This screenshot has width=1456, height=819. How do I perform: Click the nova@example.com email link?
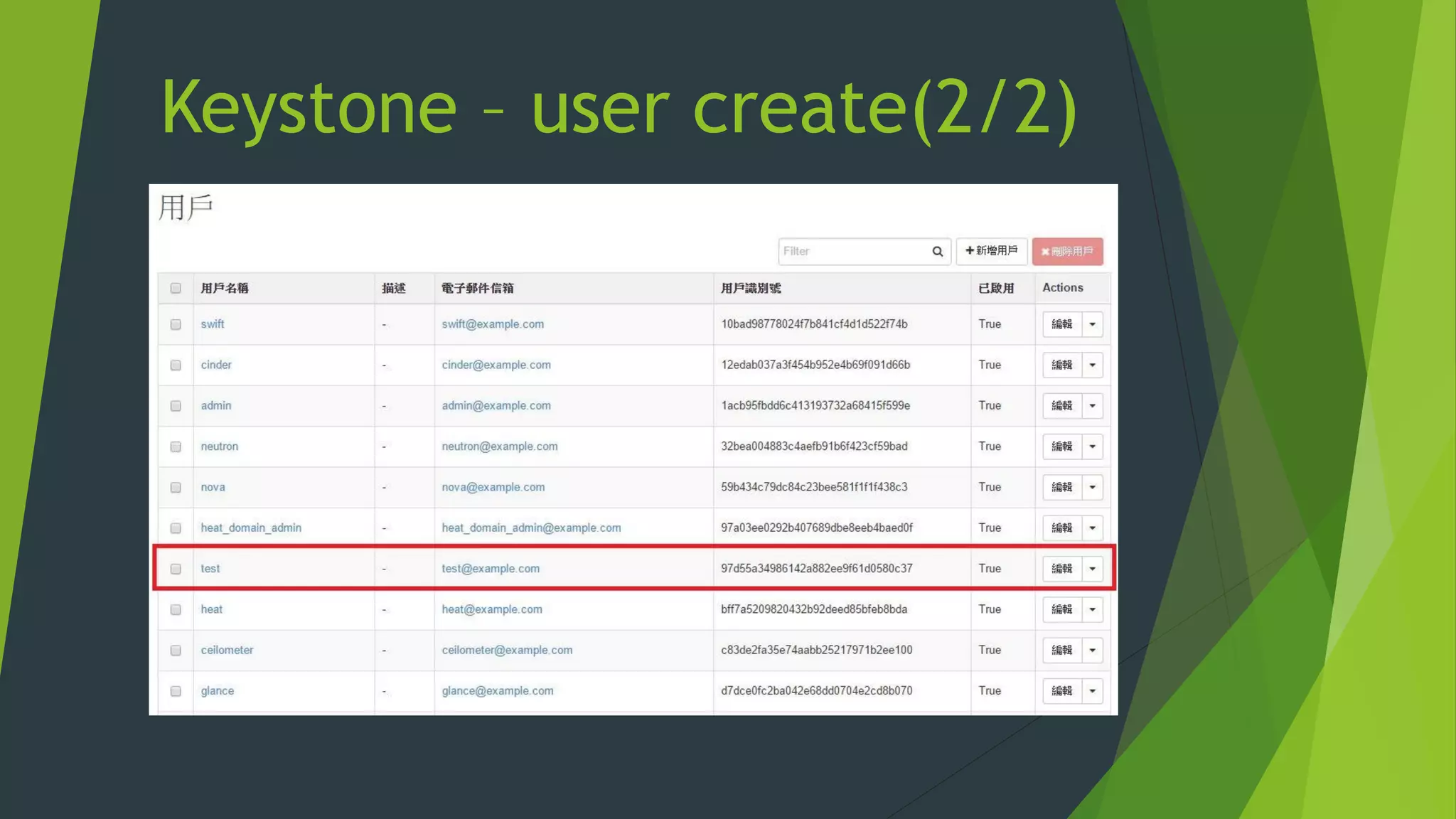493,487
